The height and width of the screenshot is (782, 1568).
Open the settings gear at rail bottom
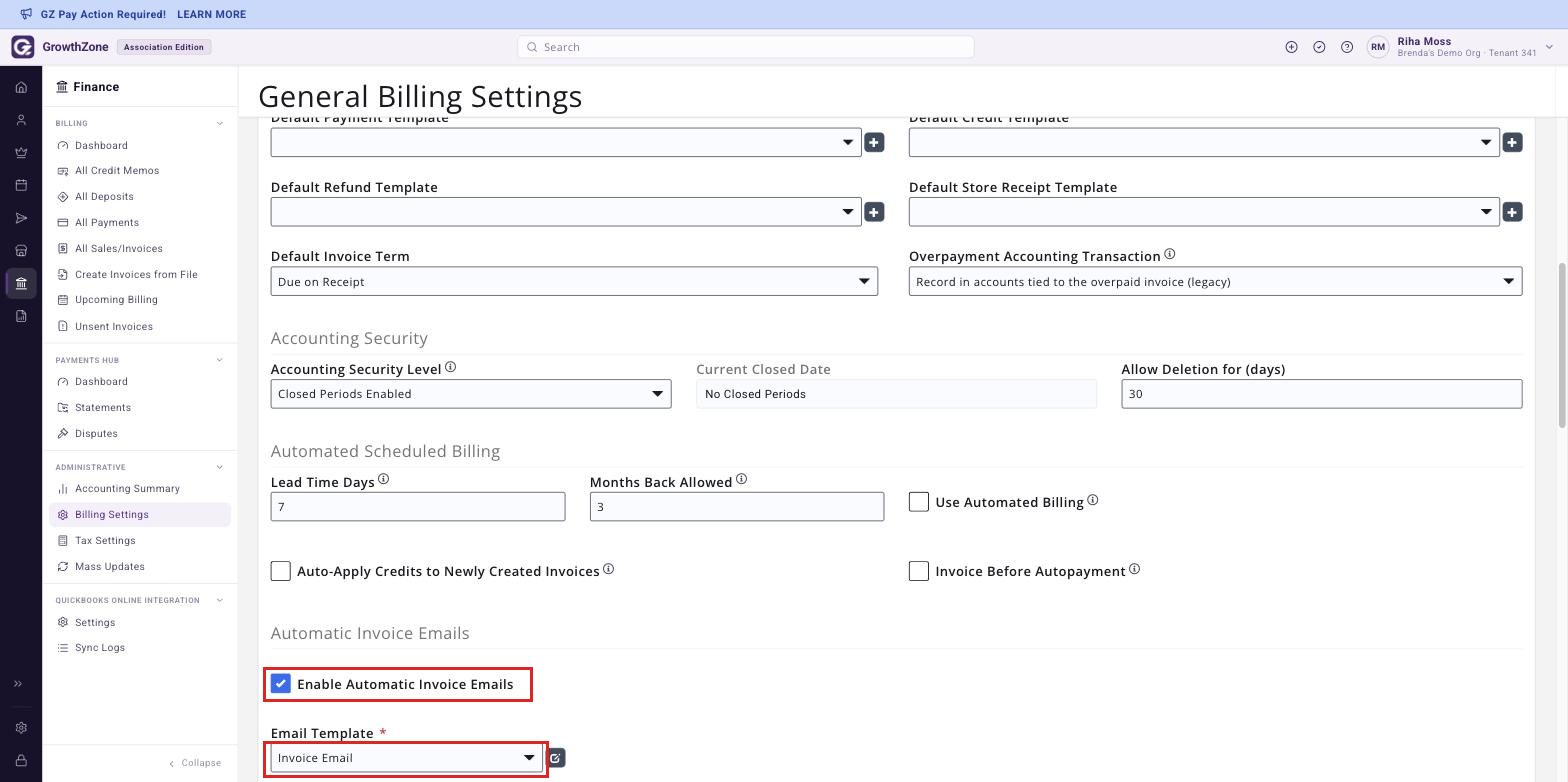[21, 728]
